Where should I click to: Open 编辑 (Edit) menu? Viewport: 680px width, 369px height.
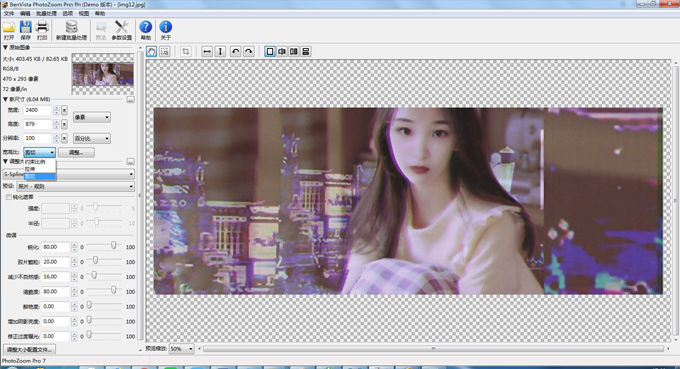(25, 13)
